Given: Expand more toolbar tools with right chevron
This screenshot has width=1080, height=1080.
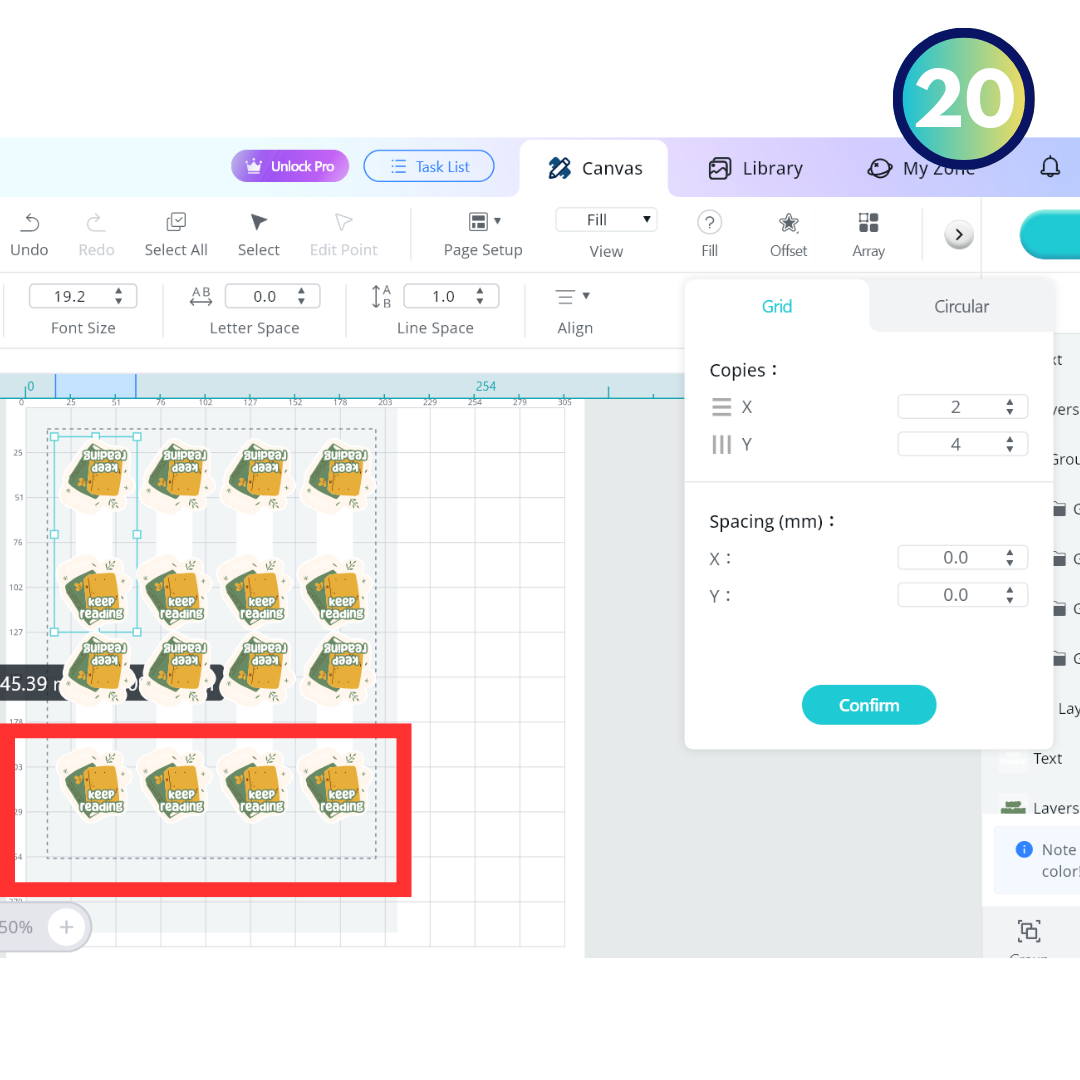Looking at the screenshot, I should coord(959,235).
